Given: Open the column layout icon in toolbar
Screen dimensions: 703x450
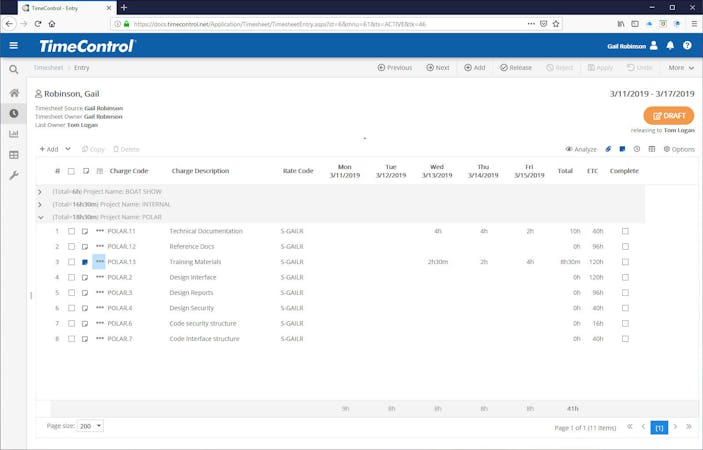Looking at the screenshot, I should coord(651,149).
